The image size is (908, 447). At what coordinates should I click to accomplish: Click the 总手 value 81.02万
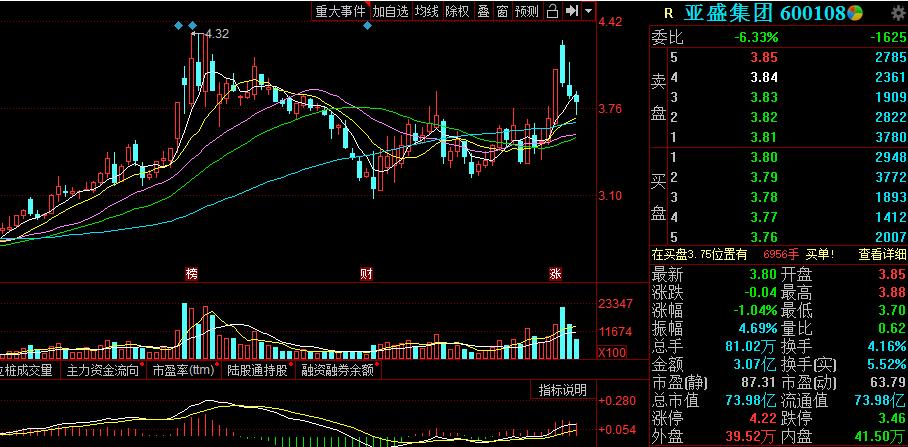(x=752, y=346)
